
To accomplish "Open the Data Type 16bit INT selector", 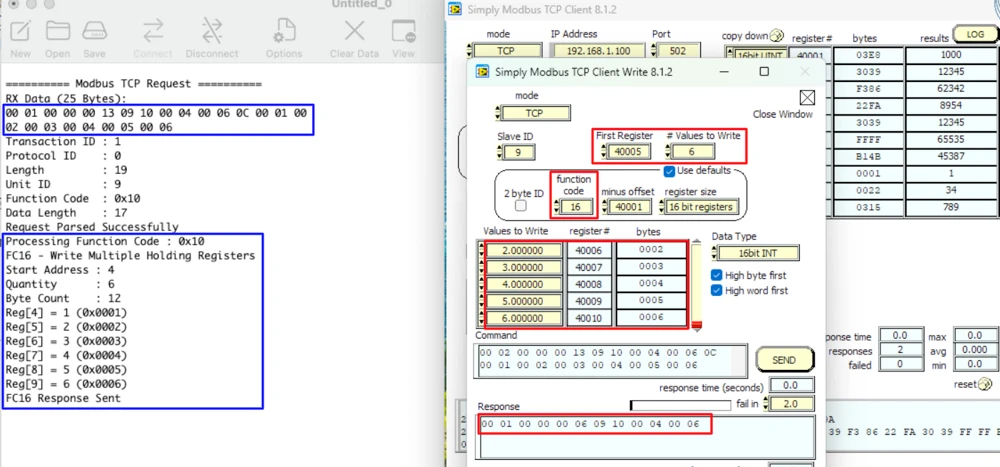I will tap(758, 253).
